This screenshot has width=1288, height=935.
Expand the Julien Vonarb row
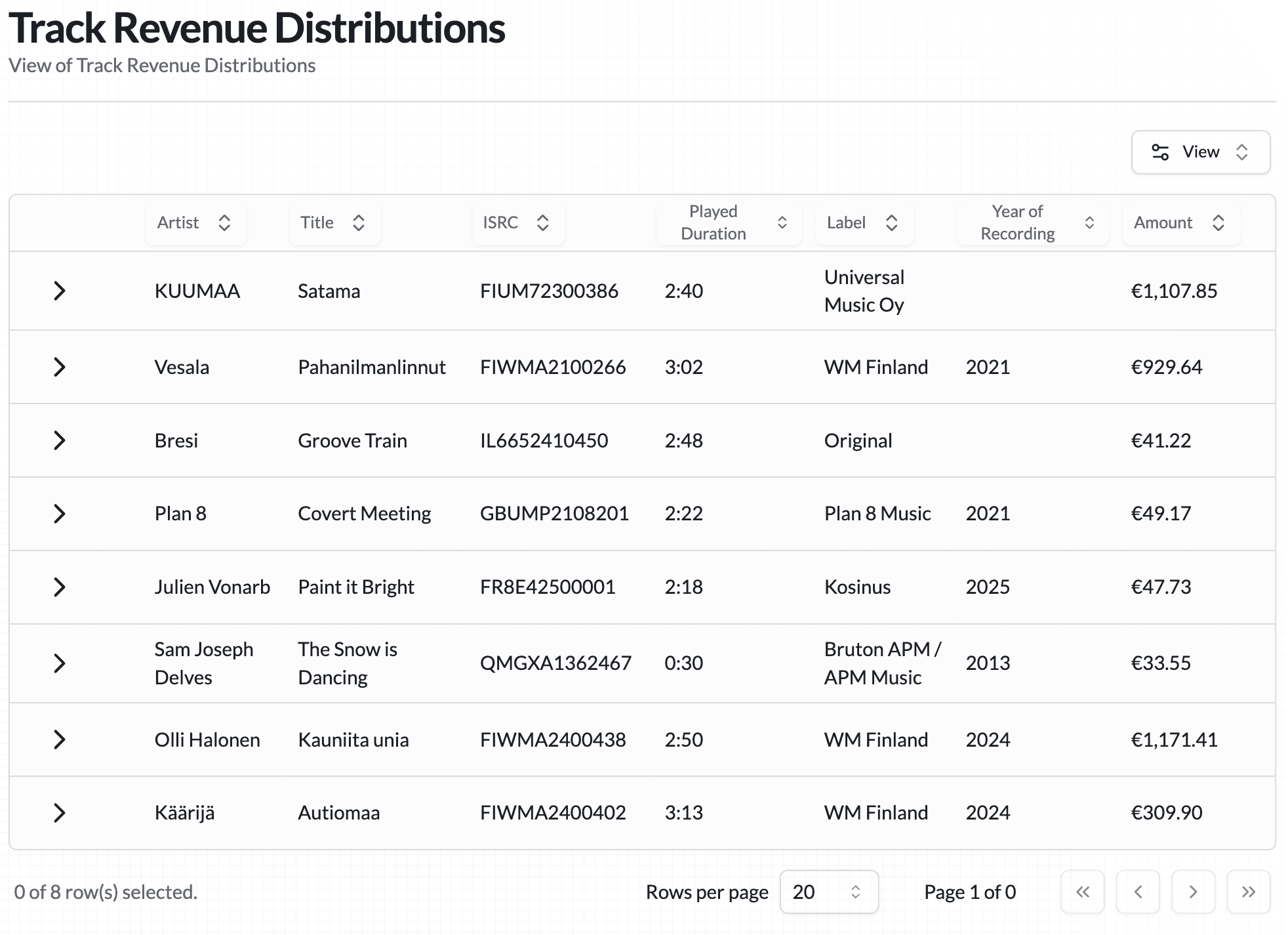click(59, 587)
